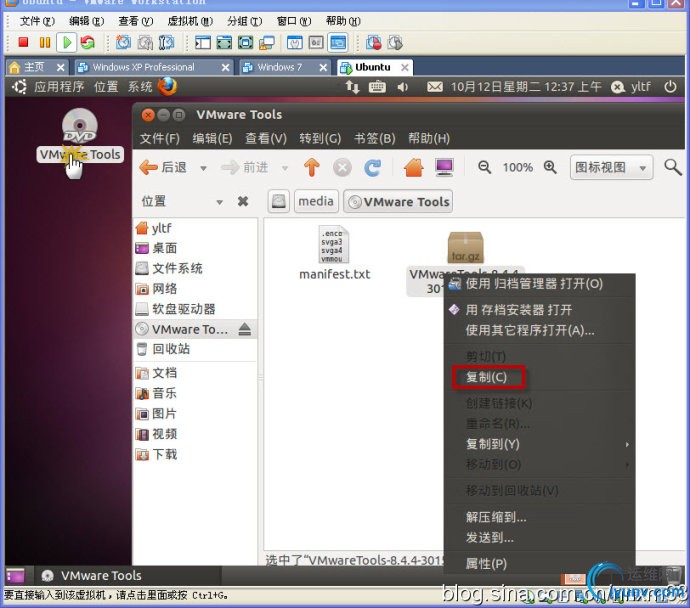
Task: Open the icon view mode dropdown
Action: coord(611,168)
